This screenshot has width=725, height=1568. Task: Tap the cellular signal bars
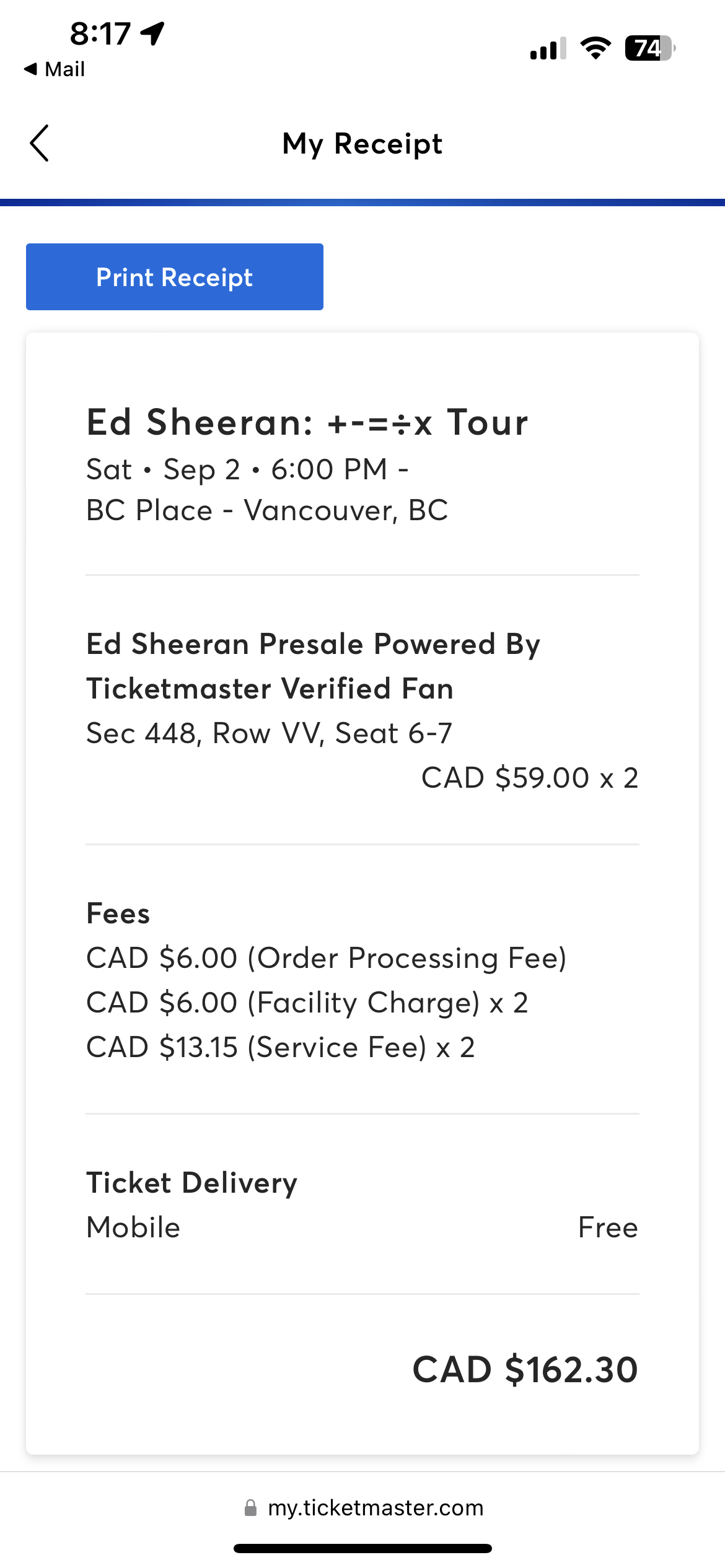(x=548, y=48)
